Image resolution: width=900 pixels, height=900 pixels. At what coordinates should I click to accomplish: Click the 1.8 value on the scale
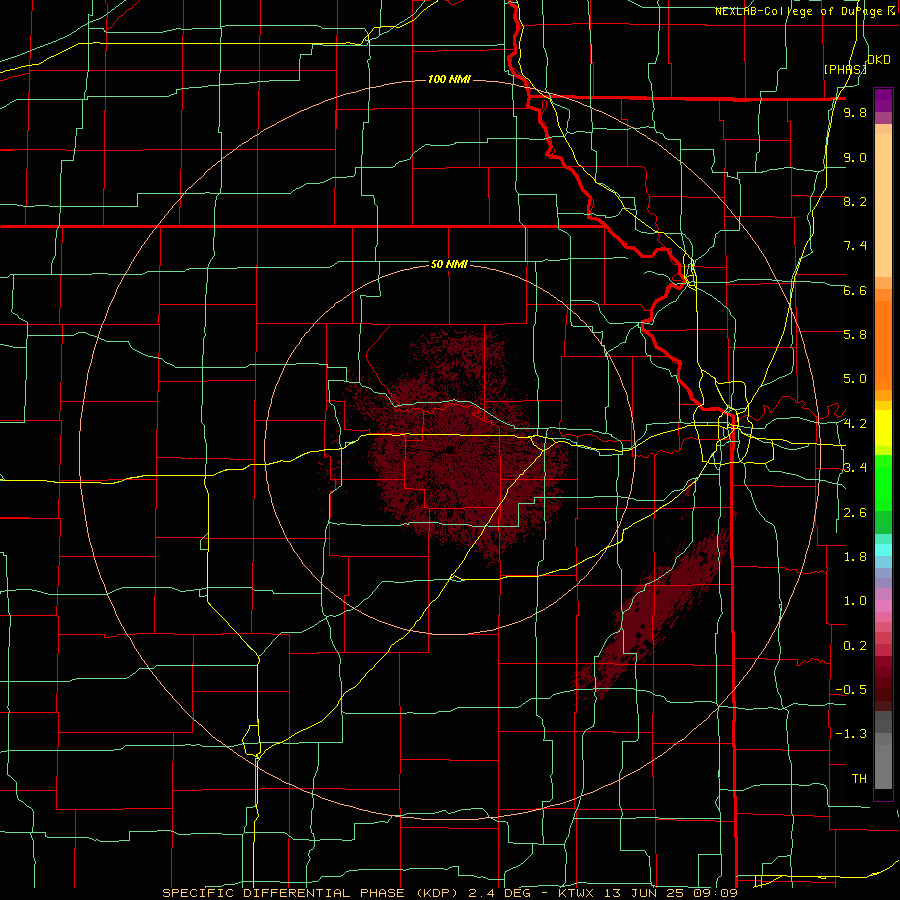click(x=855, y=557)
